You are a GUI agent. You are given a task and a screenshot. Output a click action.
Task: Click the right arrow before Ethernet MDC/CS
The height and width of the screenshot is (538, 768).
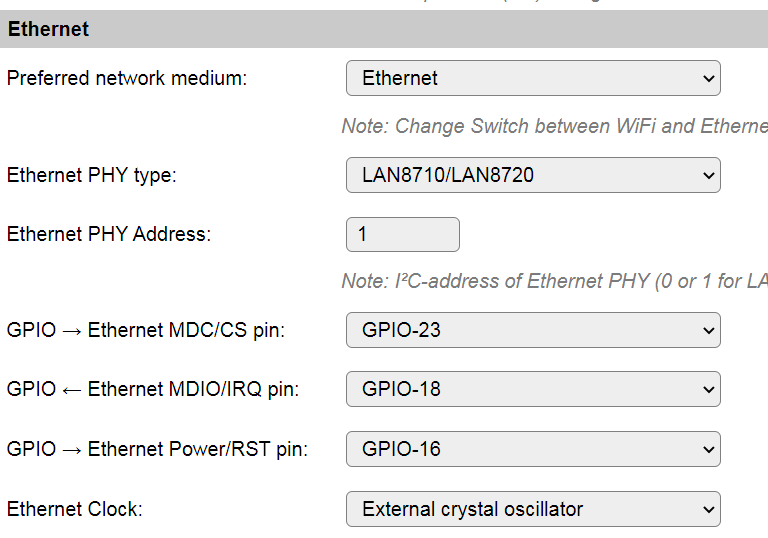point(72,330)
